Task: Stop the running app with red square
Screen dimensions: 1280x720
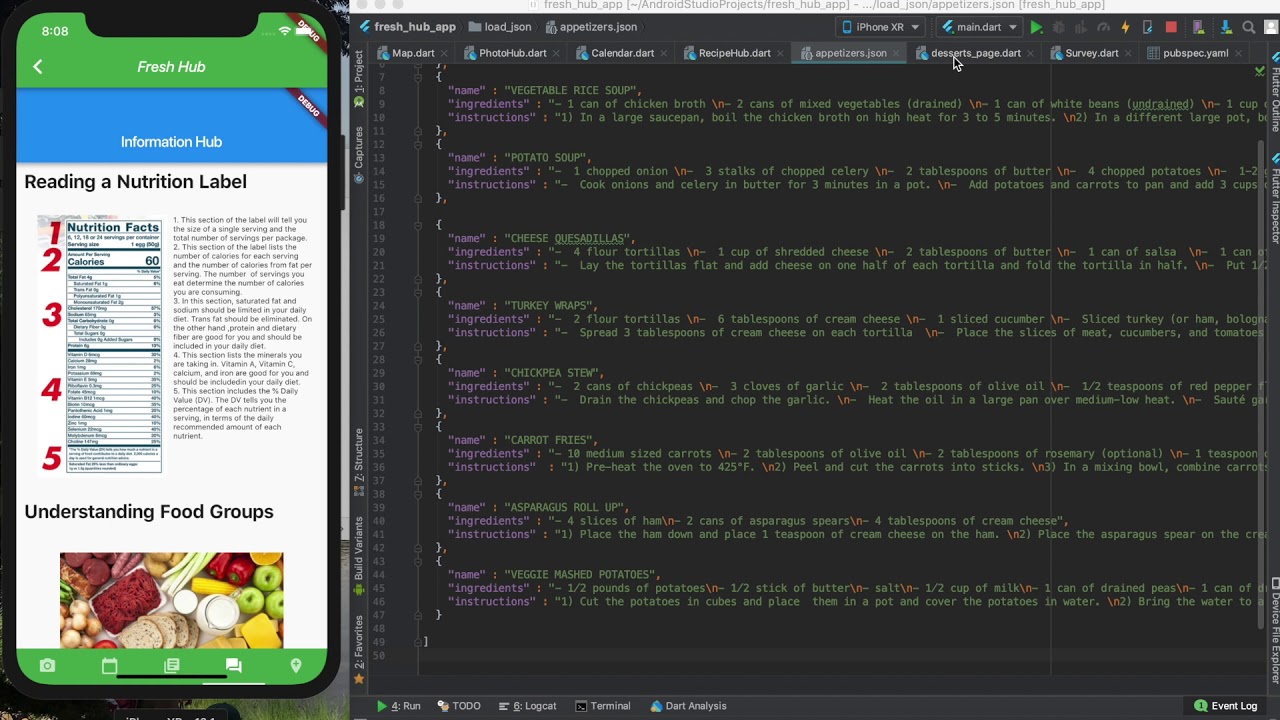Action: coord(1171,28)
